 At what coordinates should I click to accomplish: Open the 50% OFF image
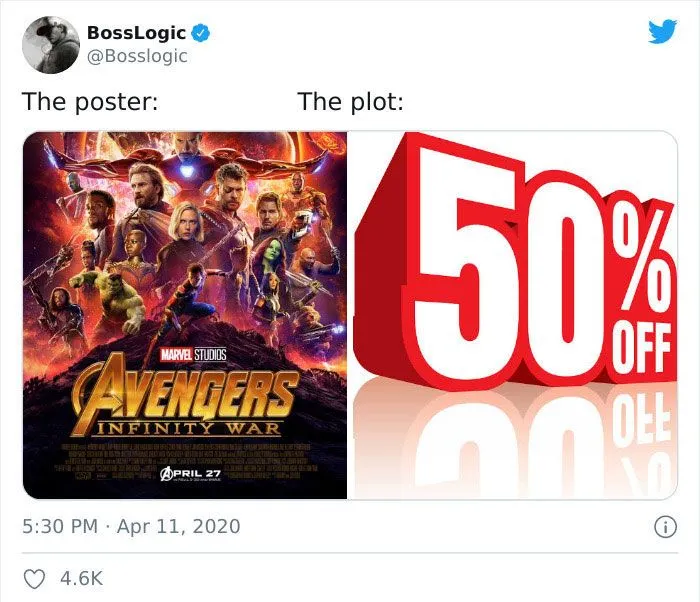512,315
